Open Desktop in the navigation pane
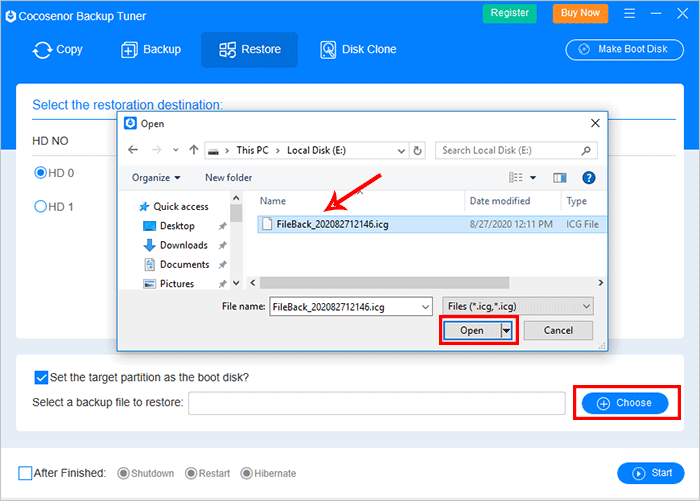The image size is (700, 501). 169,226
